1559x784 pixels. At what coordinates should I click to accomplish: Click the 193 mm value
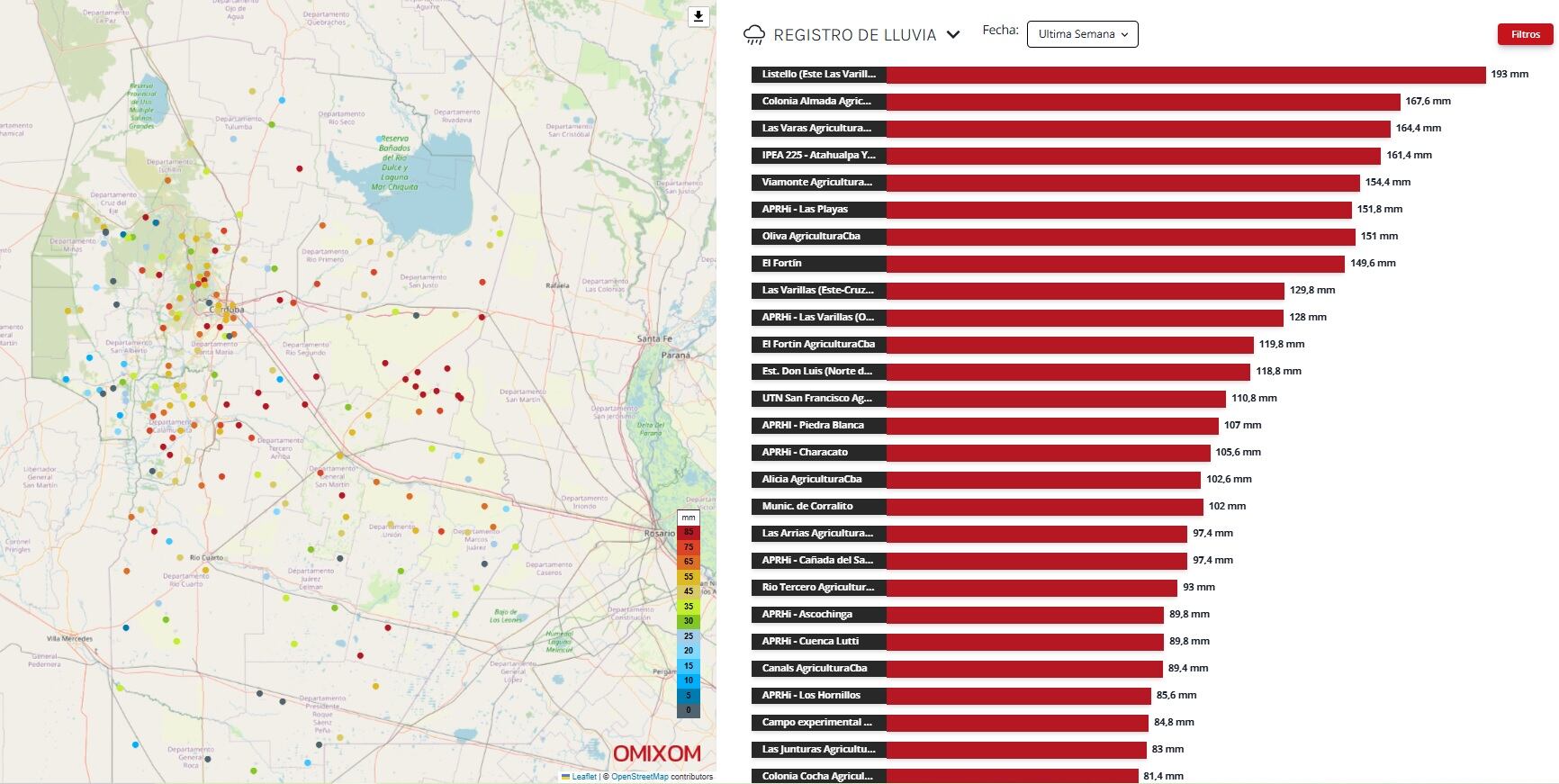(x=1509, y=75)
